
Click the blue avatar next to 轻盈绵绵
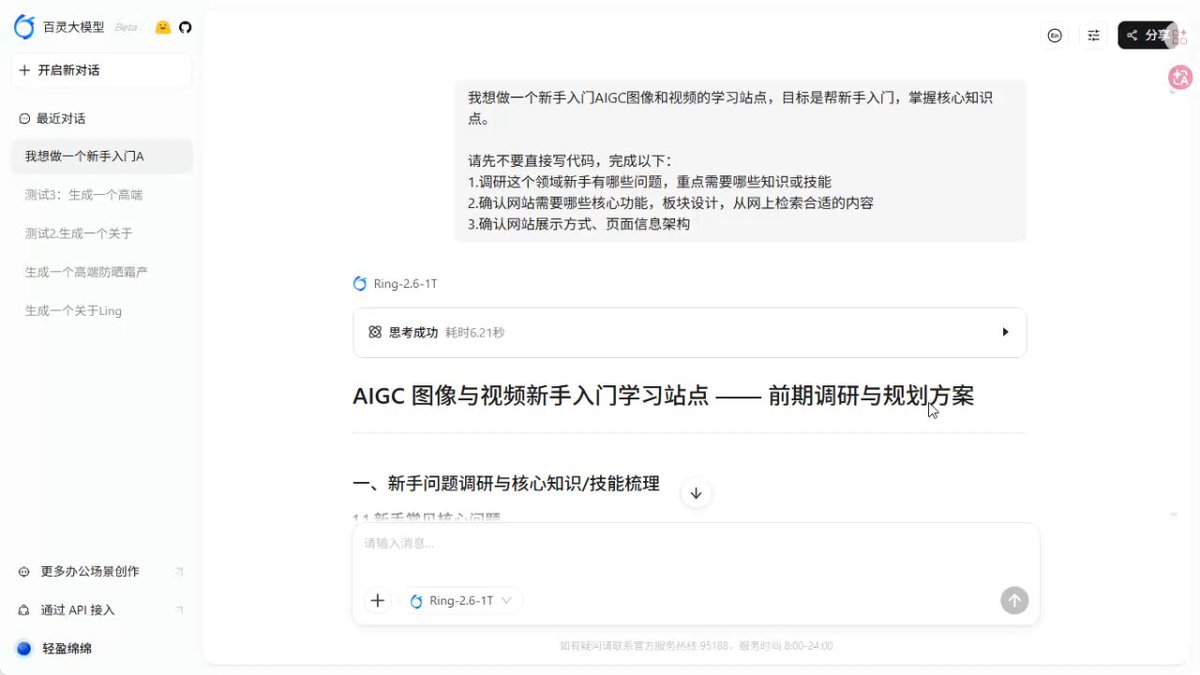pyautogui.click(x=24, y=648)
